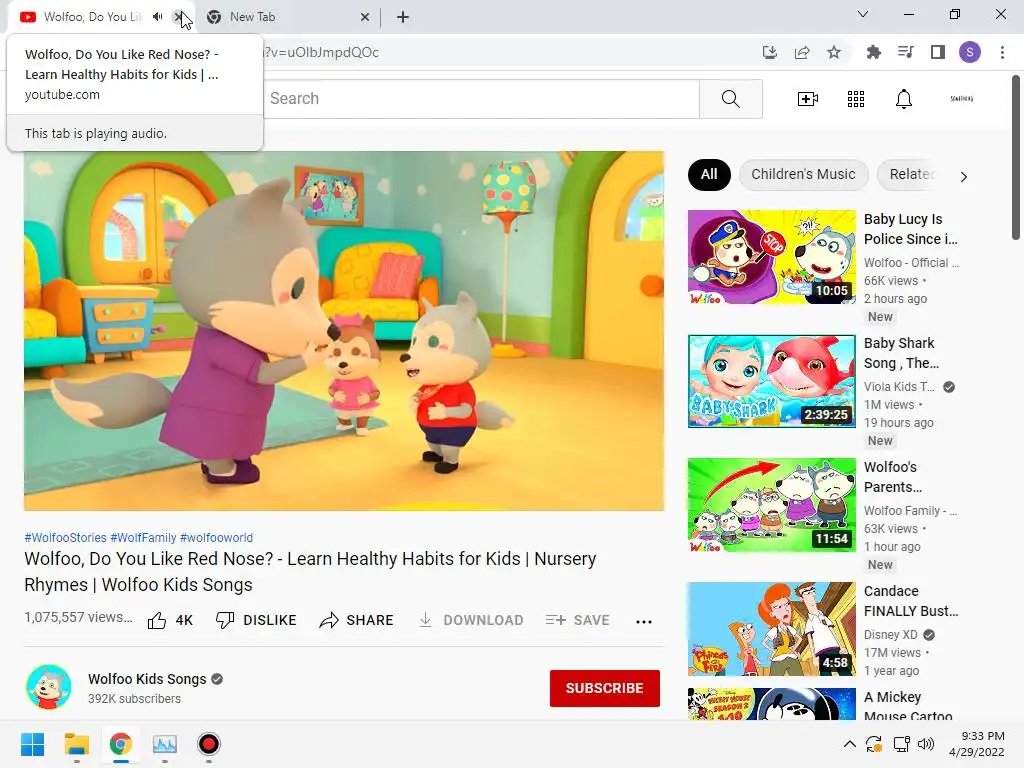Open a new browser tab
The width and height of the screenshot is (1024, 768).
coord(403,17)
